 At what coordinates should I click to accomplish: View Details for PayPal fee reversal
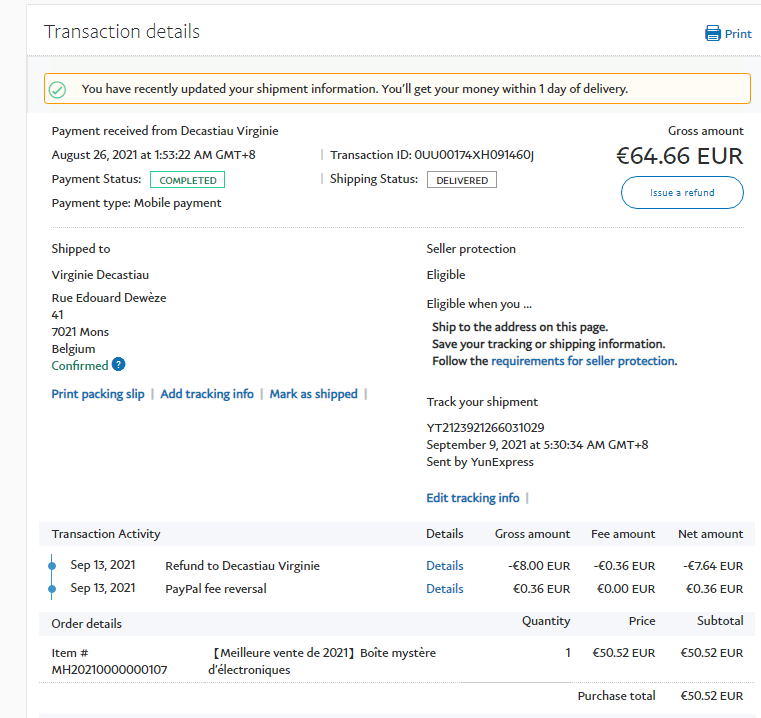[445, 589]
